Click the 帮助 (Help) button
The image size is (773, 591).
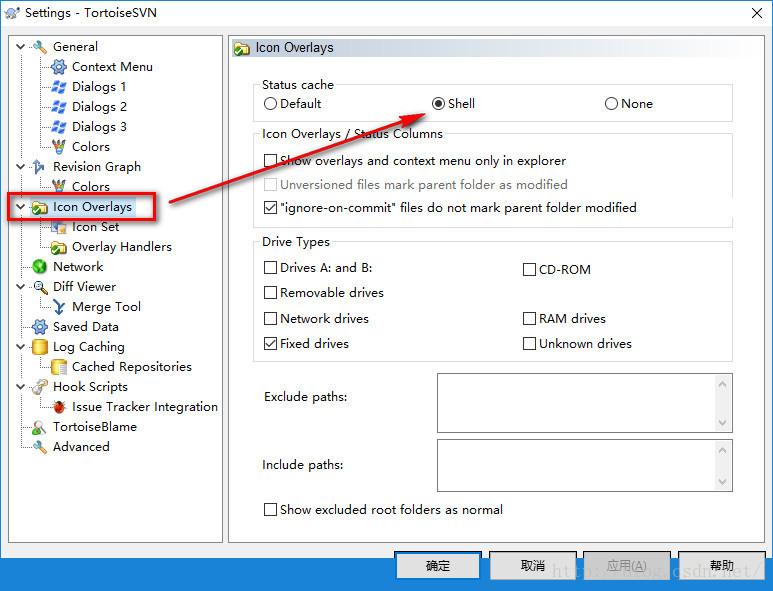(x=722, y=565)
